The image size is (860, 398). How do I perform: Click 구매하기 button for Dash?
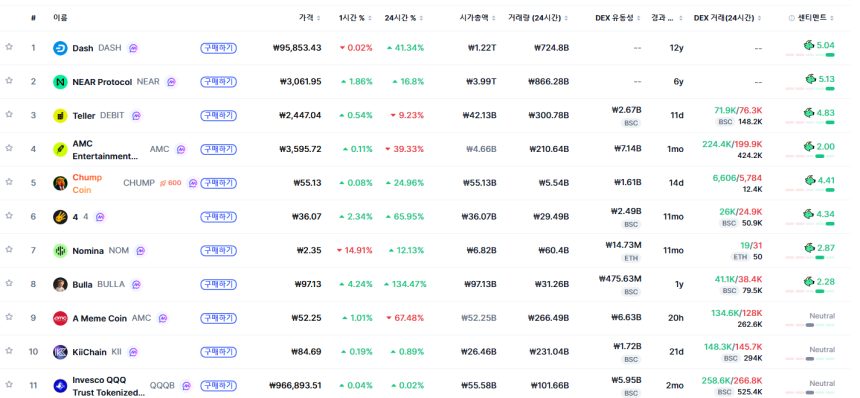[x=218, y=48]
